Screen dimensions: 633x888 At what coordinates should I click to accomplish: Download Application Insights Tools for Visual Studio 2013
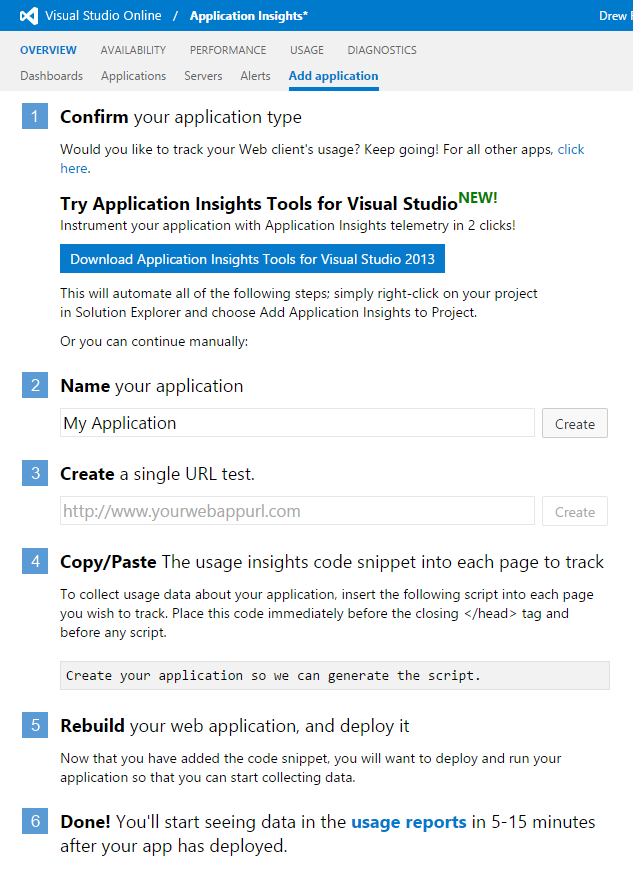(252, 259)
